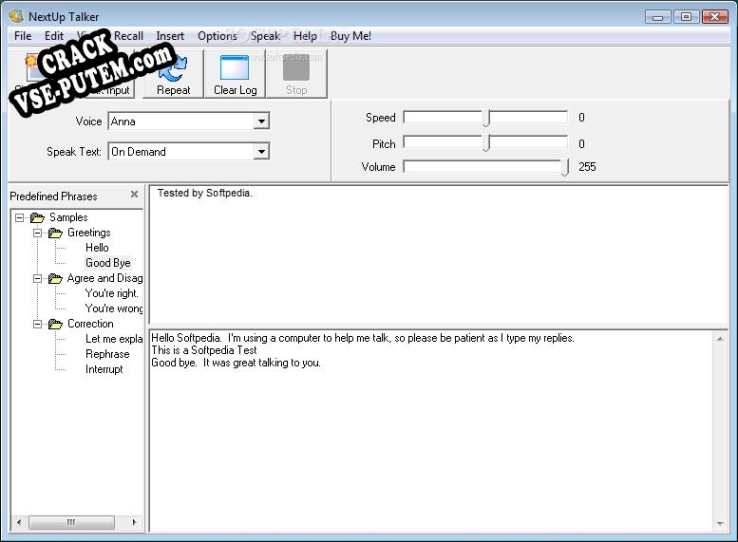Select the Good Bye phrase
Viewport: 738px width, 542px height.
coord(108,263)
